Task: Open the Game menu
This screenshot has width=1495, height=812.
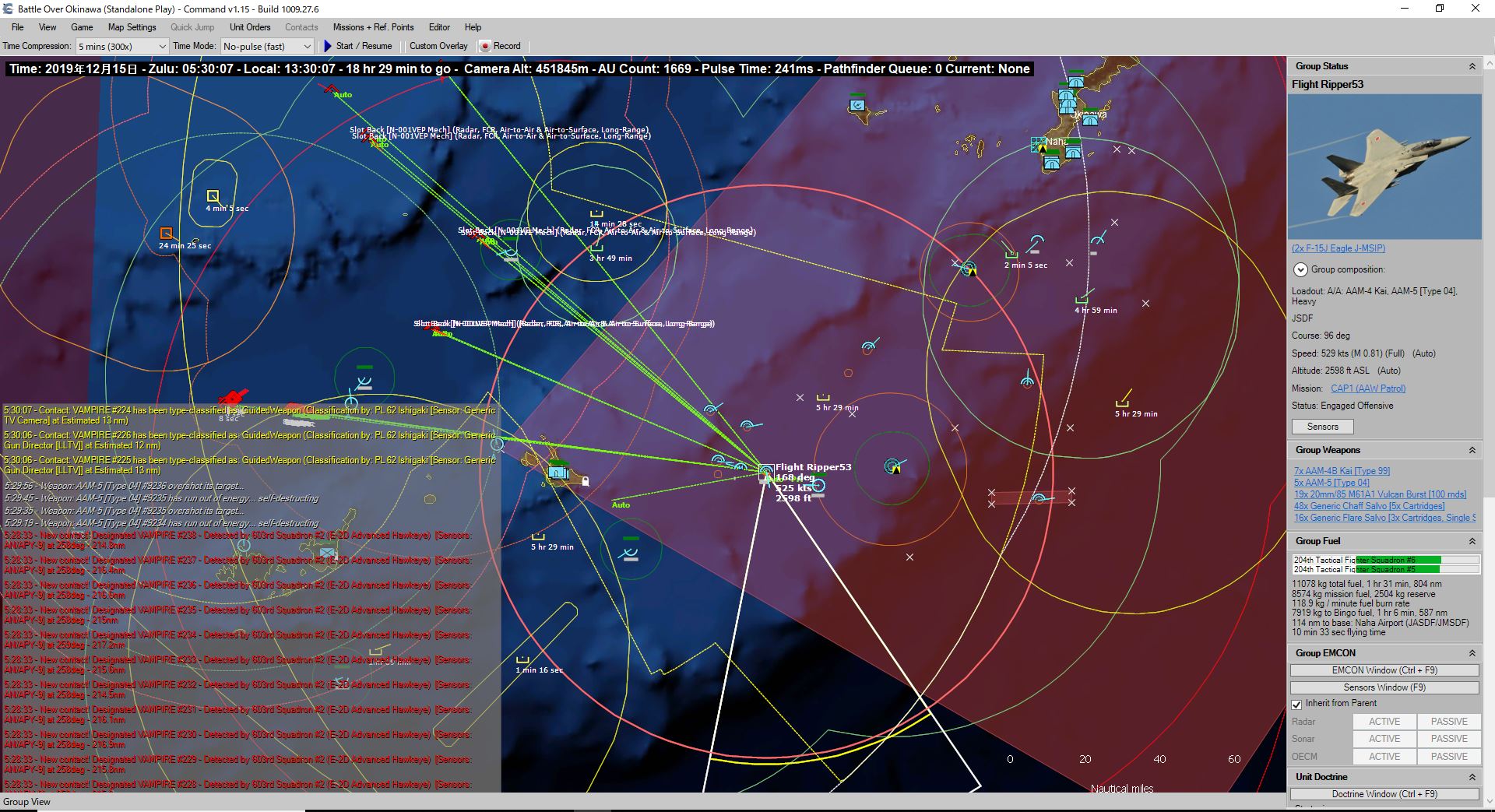Action: click(82, 27)
